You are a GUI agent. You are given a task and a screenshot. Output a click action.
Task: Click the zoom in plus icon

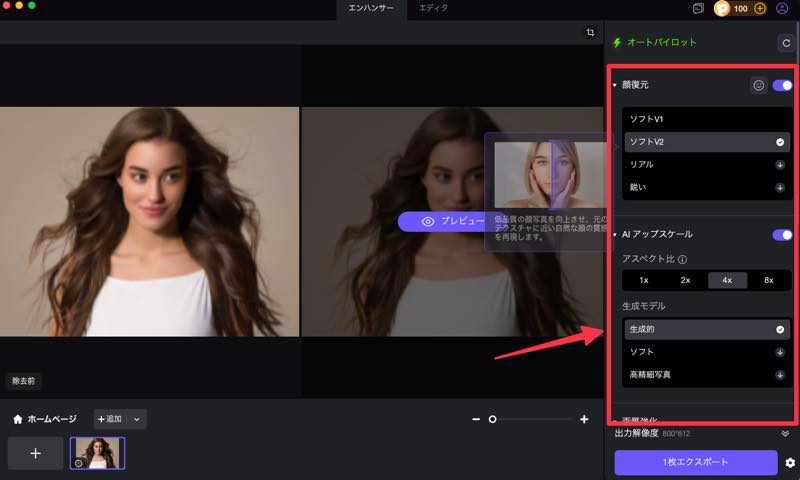pos(584,420)
